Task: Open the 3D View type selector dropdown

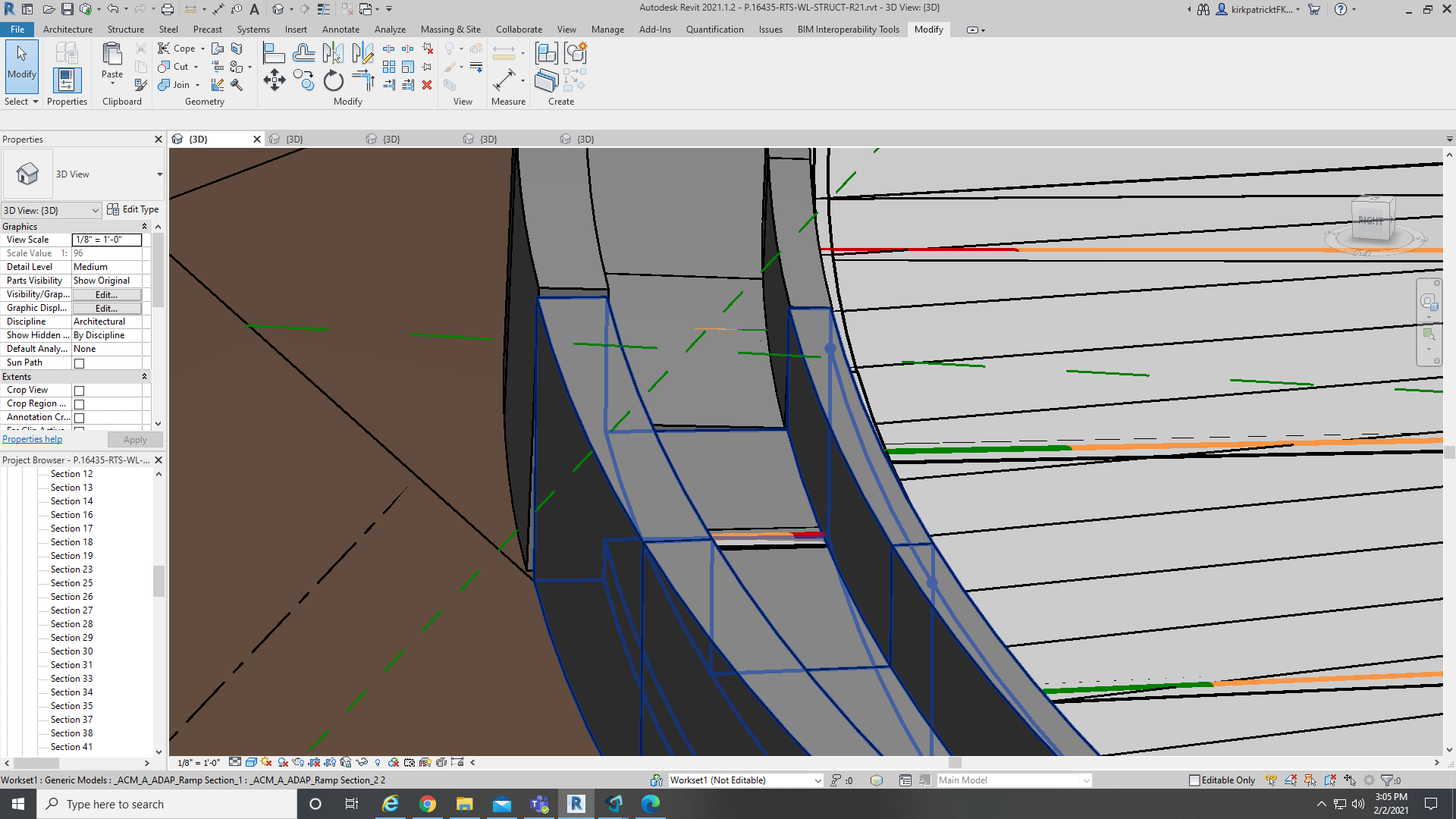Action: coord(159,174)
